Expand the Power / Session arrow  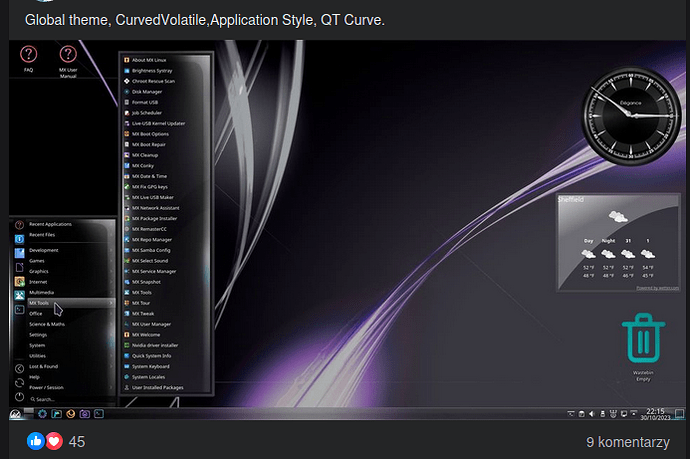coord(111,387)
